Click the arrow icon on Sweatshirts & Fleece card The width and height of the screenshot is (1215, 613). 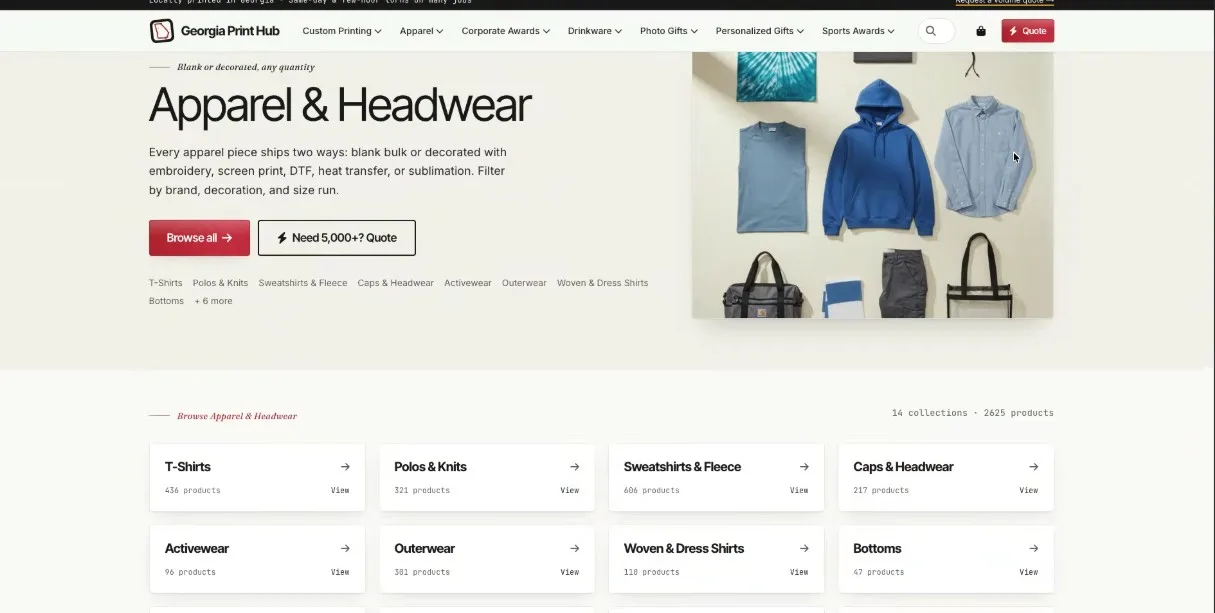tap(804, 467)
